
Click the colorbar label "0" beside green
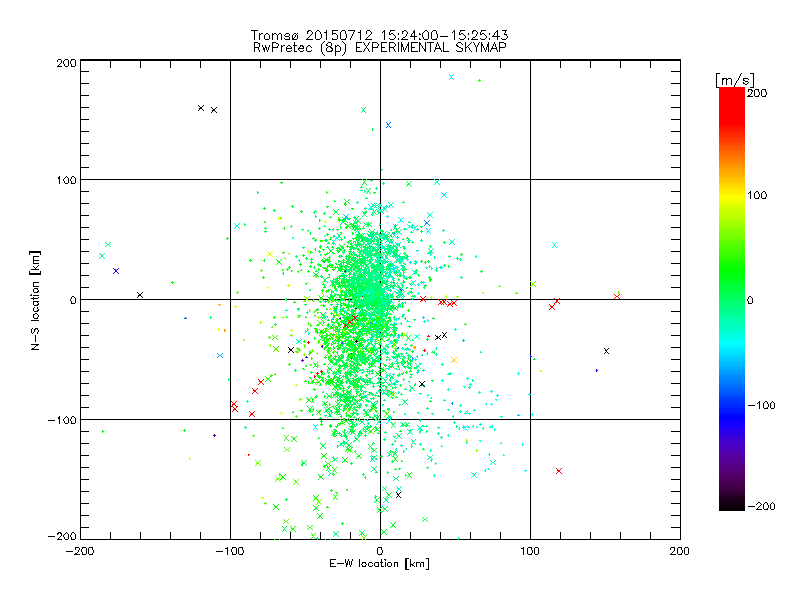750,301
